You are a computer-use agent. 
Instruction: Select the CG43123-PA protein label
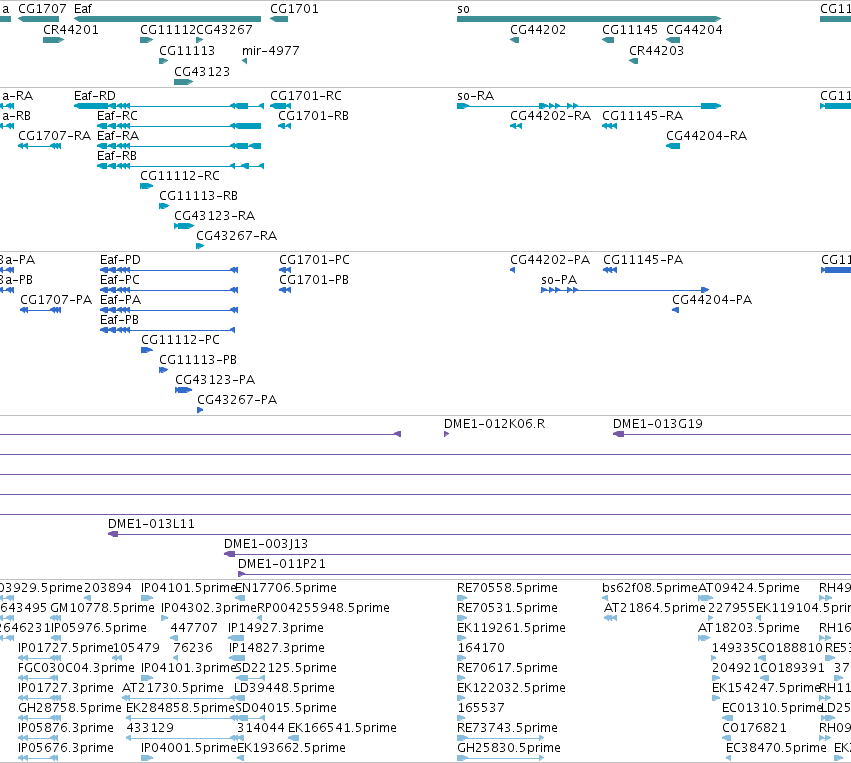[x=215, y=380]
